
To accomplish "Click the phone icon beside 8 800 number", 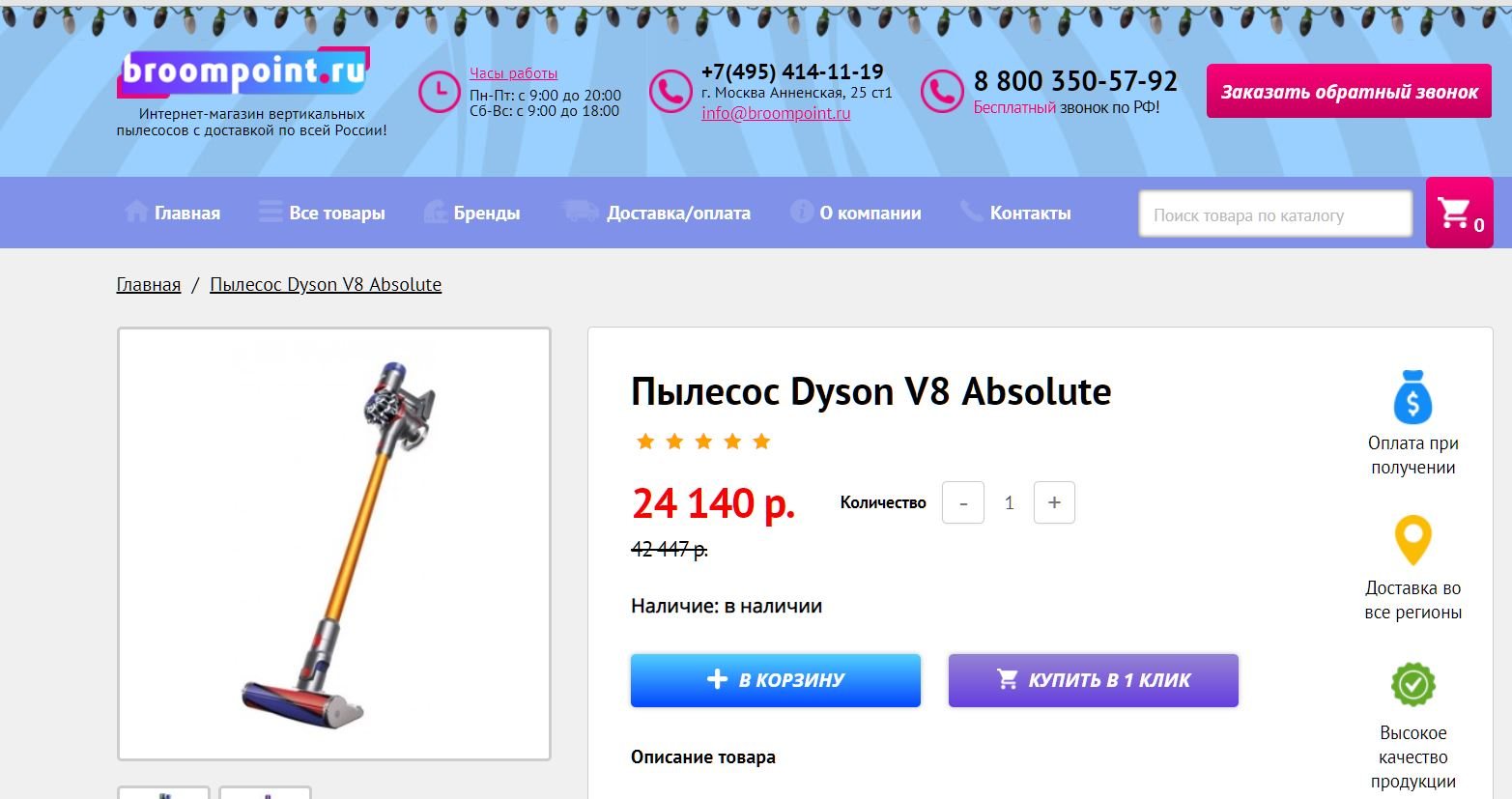I will pos(942,92).
